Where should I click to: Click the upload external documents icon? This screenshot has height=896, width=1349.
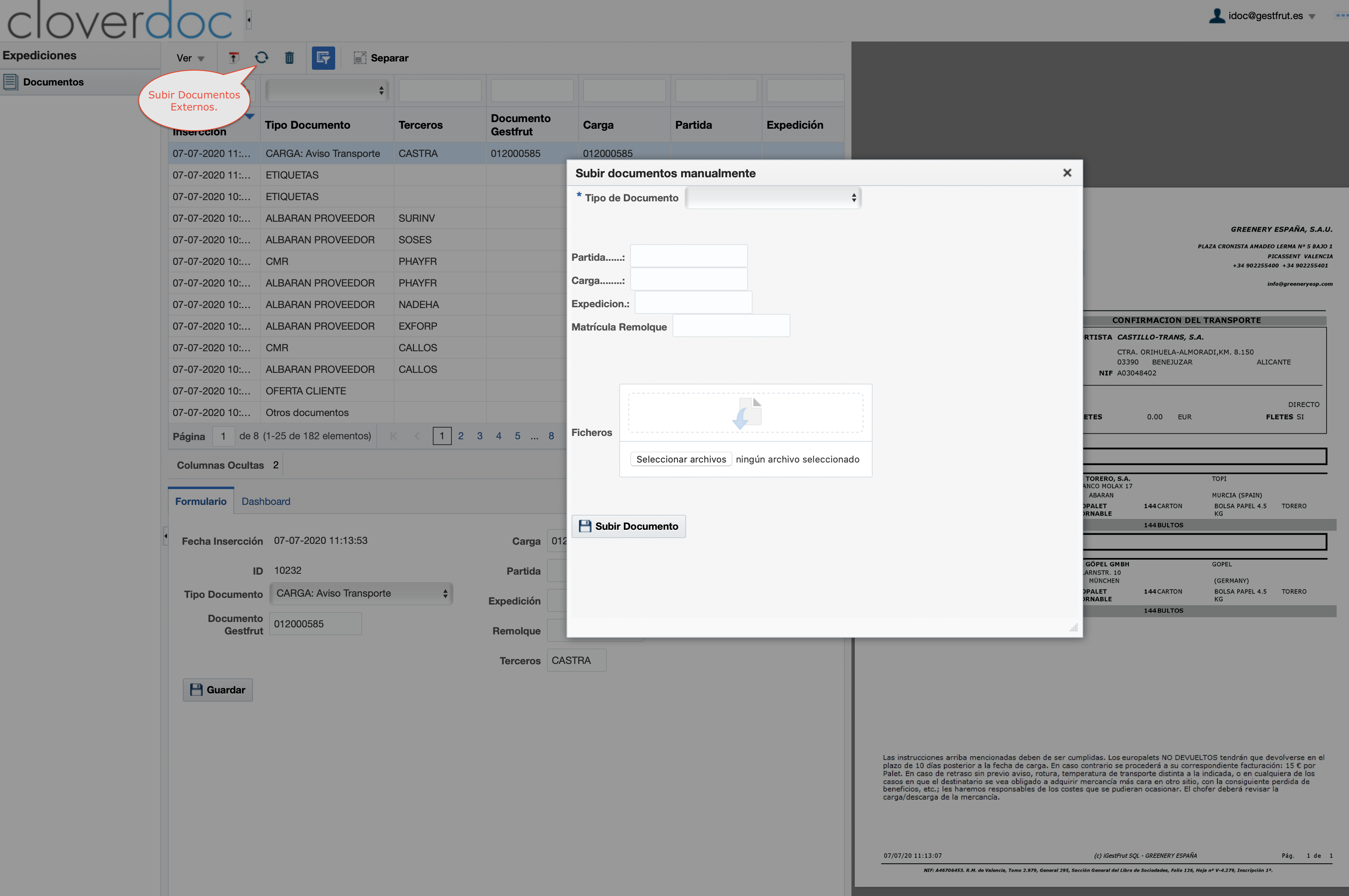pyautogui.click(x=234, y=58)
